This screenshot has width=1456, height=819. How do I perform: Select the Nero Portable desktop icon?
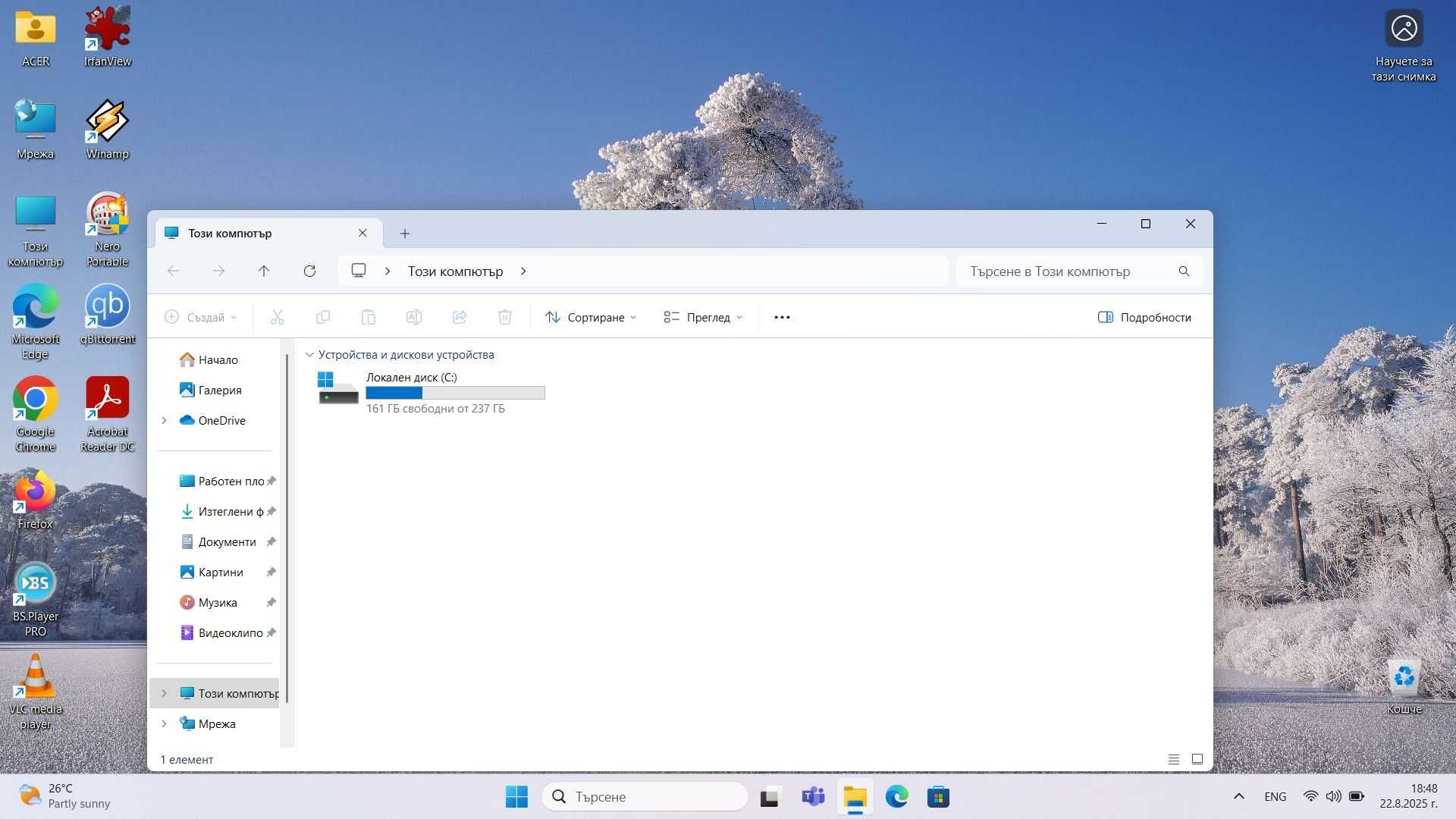click(x=107, y=229)
